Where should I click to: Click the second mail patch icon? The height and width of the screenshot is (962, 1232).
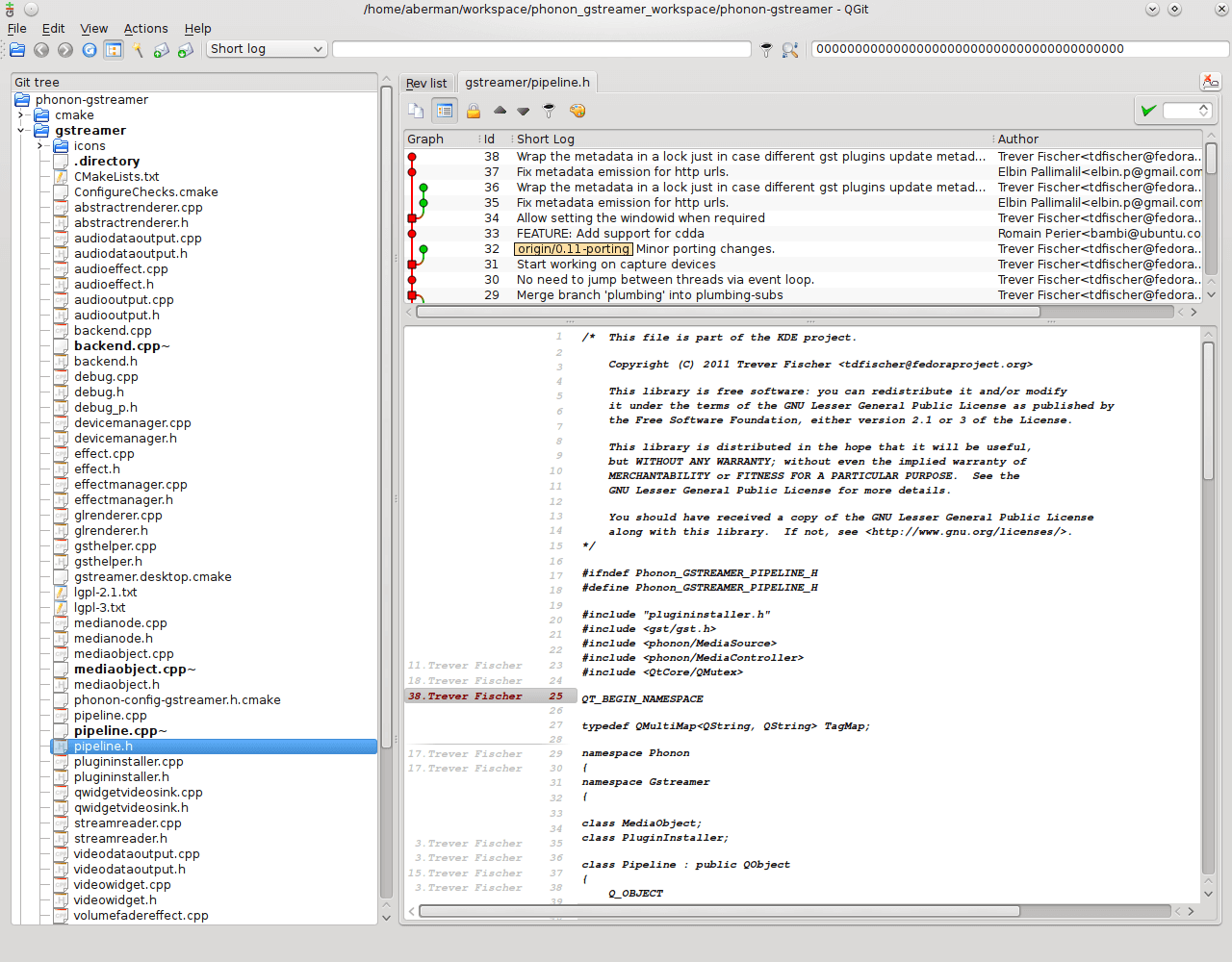[186, 49]
